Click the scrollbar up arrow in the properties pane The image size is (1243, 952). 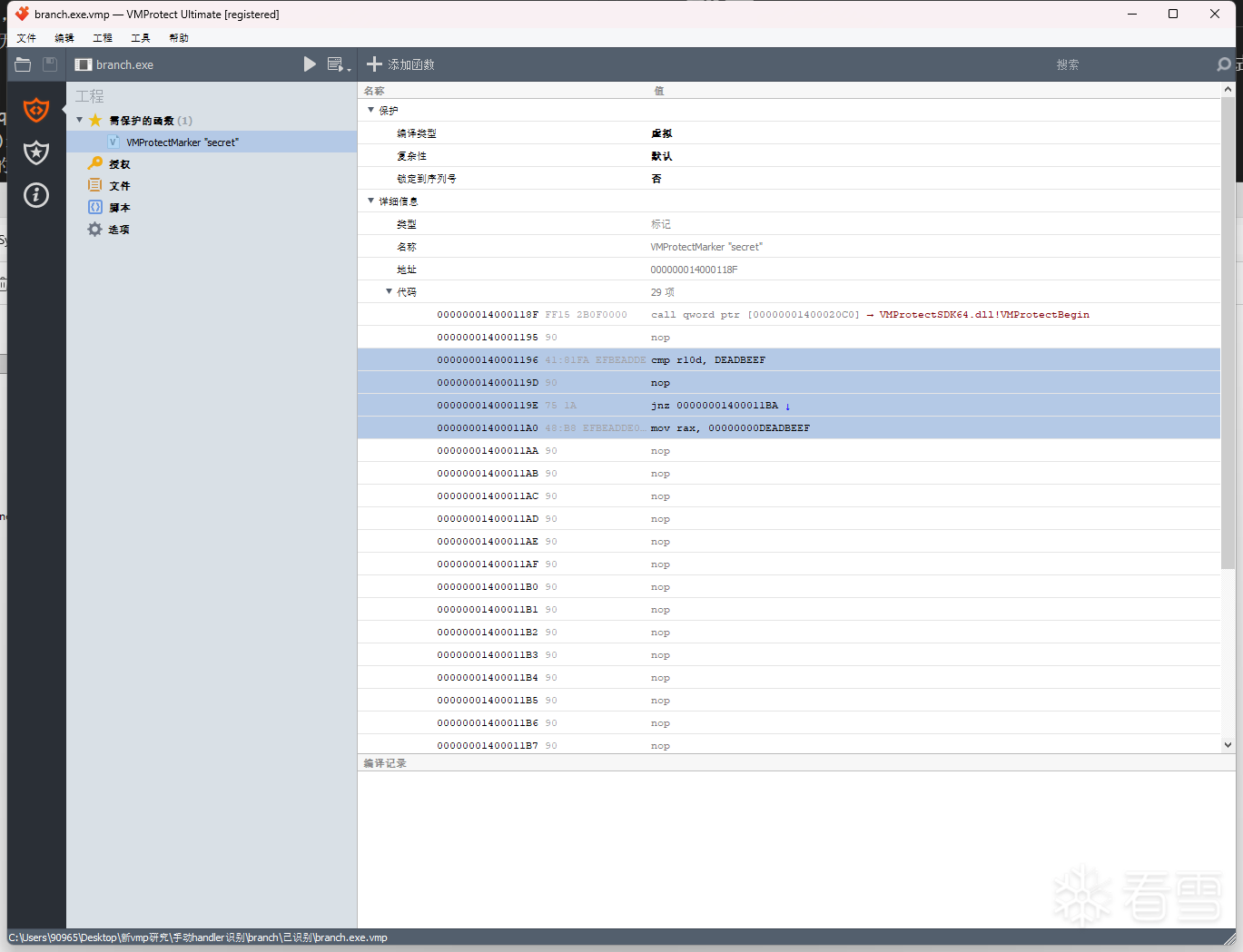[x=1228, y=89]
